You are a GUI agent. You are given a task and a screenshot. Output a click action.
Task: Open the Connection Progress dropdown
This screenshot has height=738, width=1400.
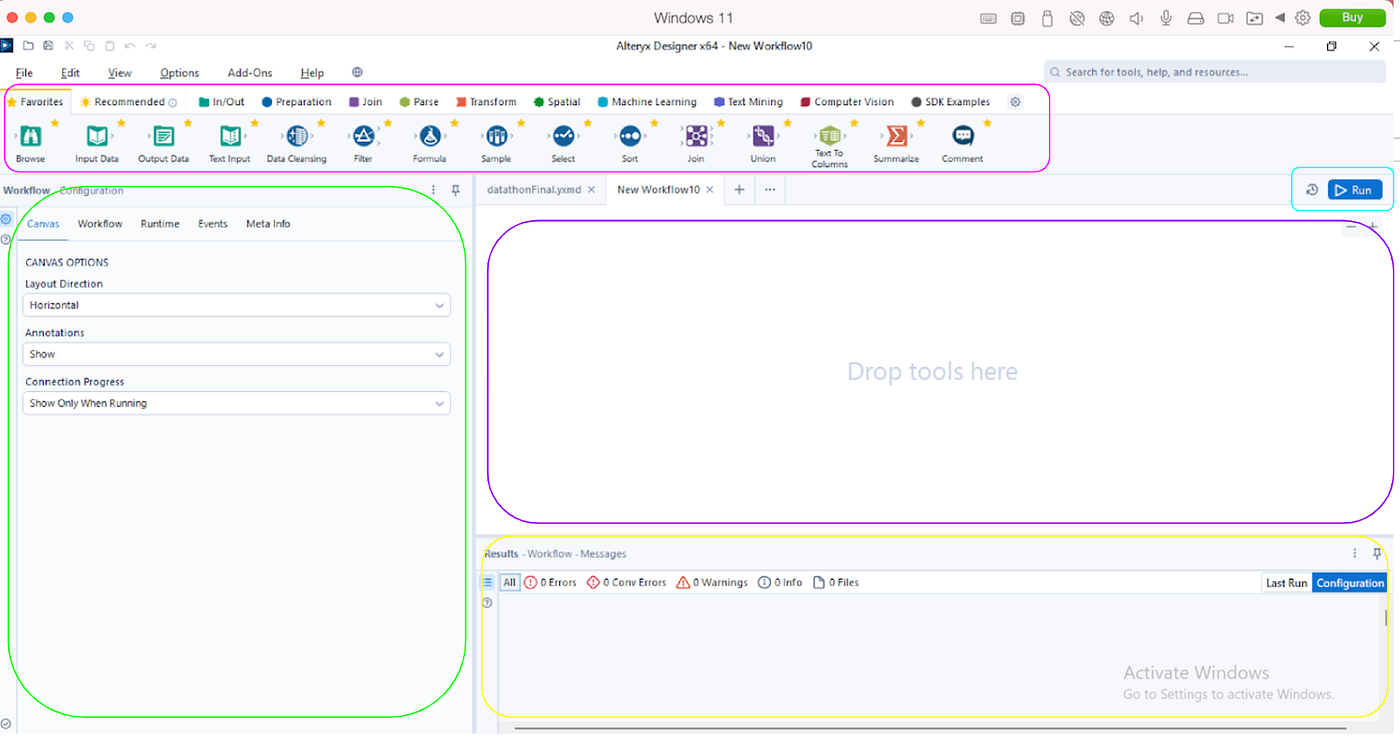[237, 403]
